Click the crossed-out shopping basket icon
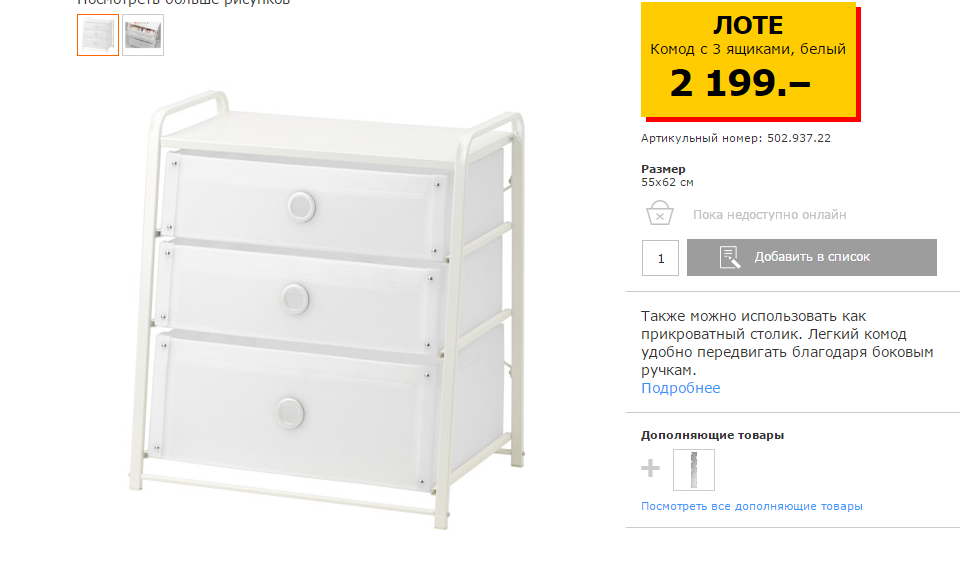The image size is (977, 567). point(659,212)
